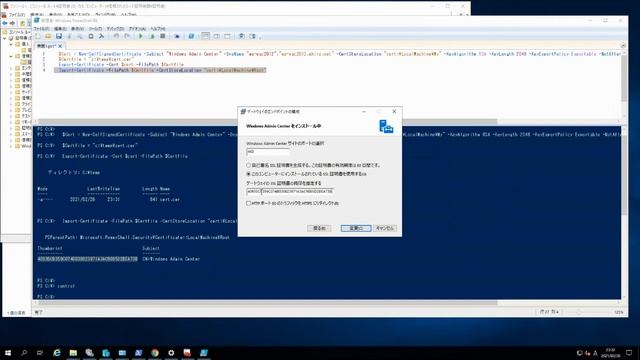Close the 無題1.ps1 script tab
Screen dimensions: 640x360
point(60,46)
